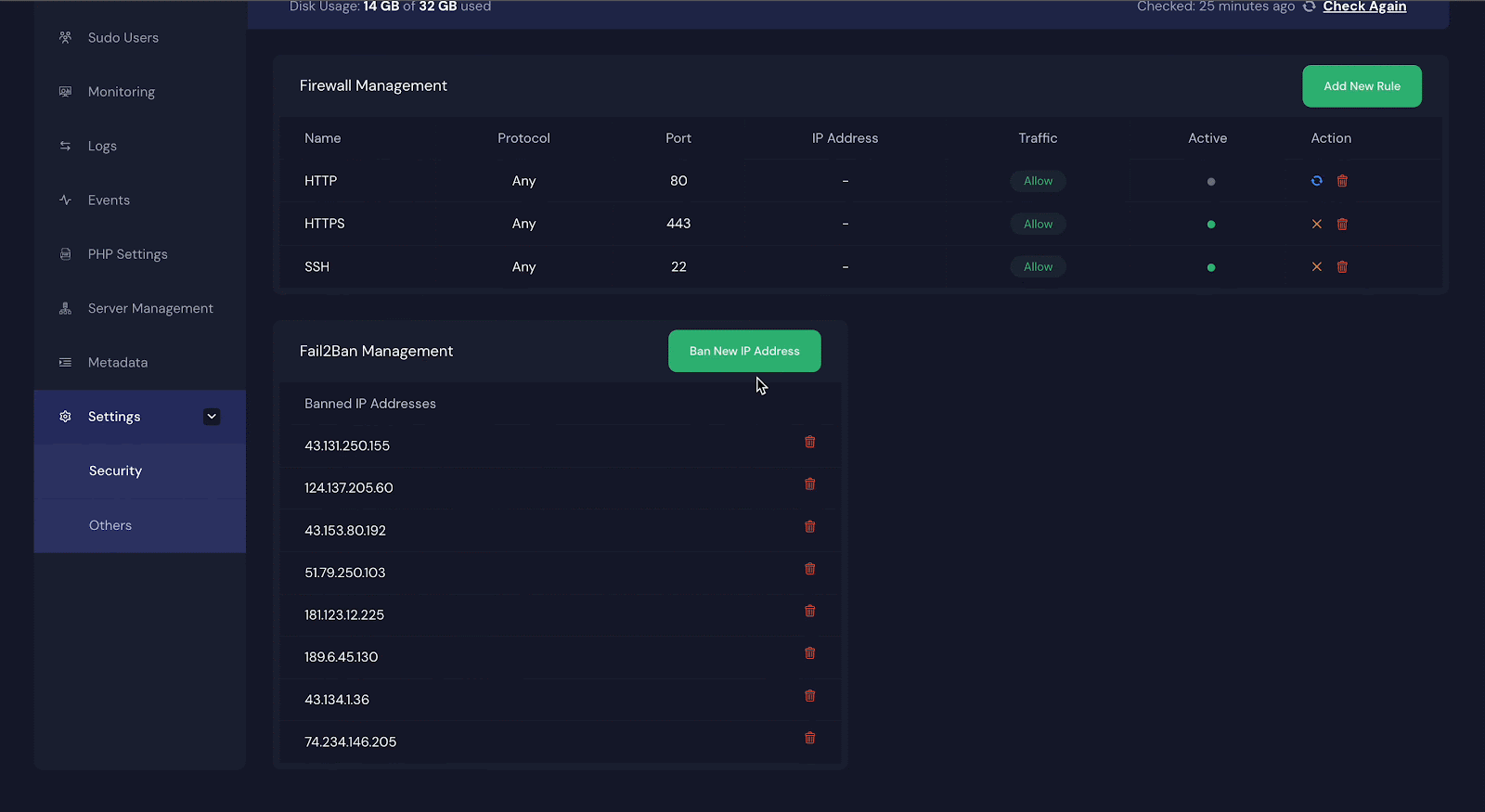Image resolution: width=1485 pixels, height=812 pixels.
Task: Unban IP address 43.131.250.155
Action: [809, 443]
